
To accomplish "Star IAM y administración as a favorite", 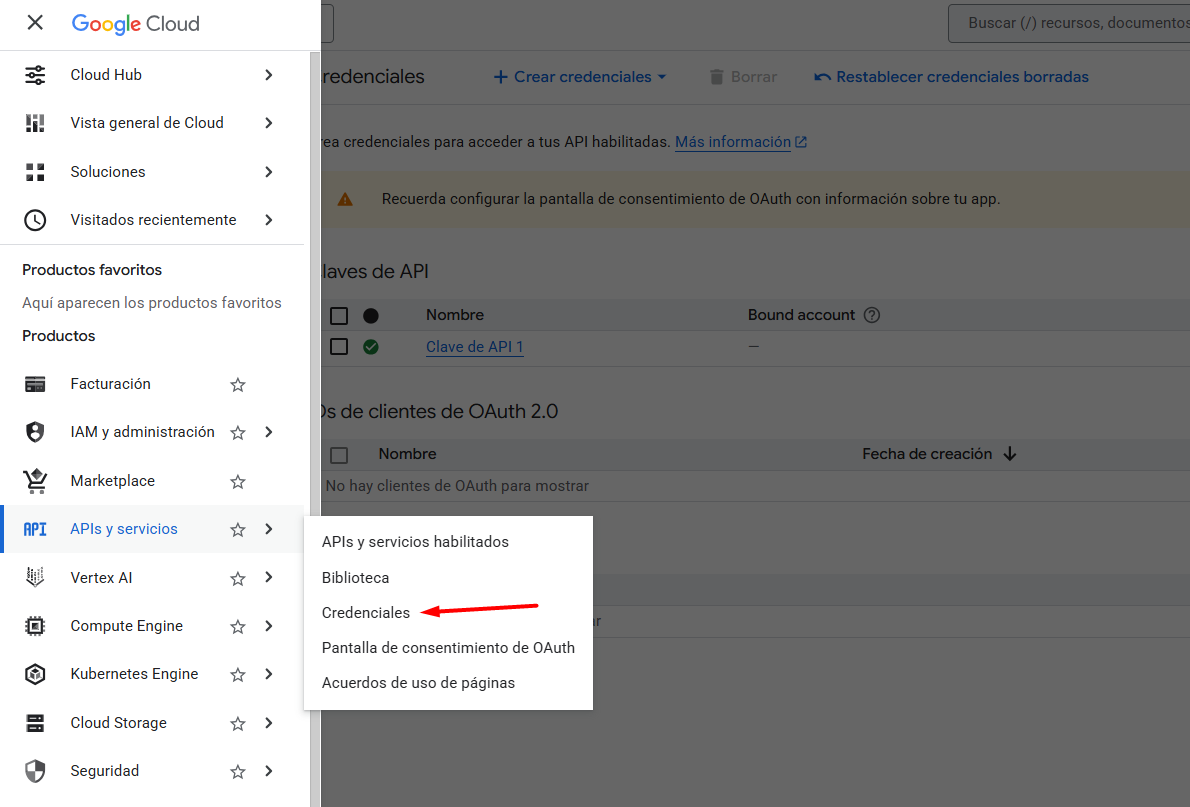I will pyautogui.click(x=238, y=433).
